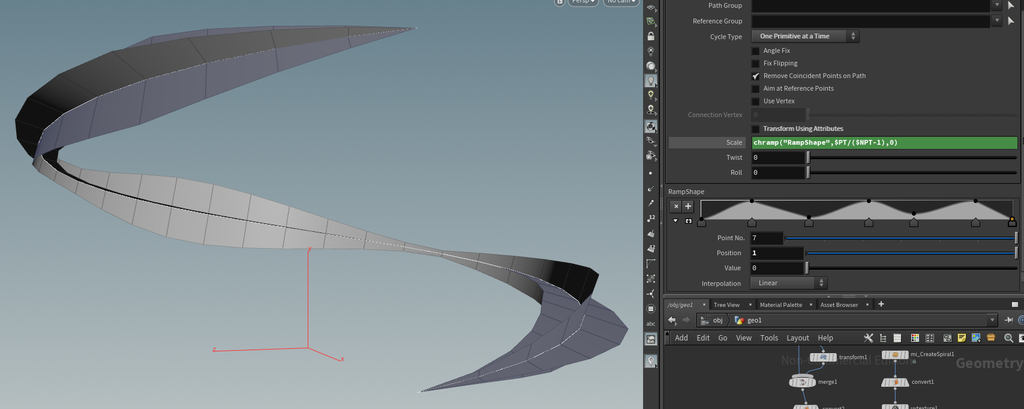The width and height of the screenshot is (1024, 409).
Task: Enable Transform Using Attributes checkbox
Action: click(756, 129)
